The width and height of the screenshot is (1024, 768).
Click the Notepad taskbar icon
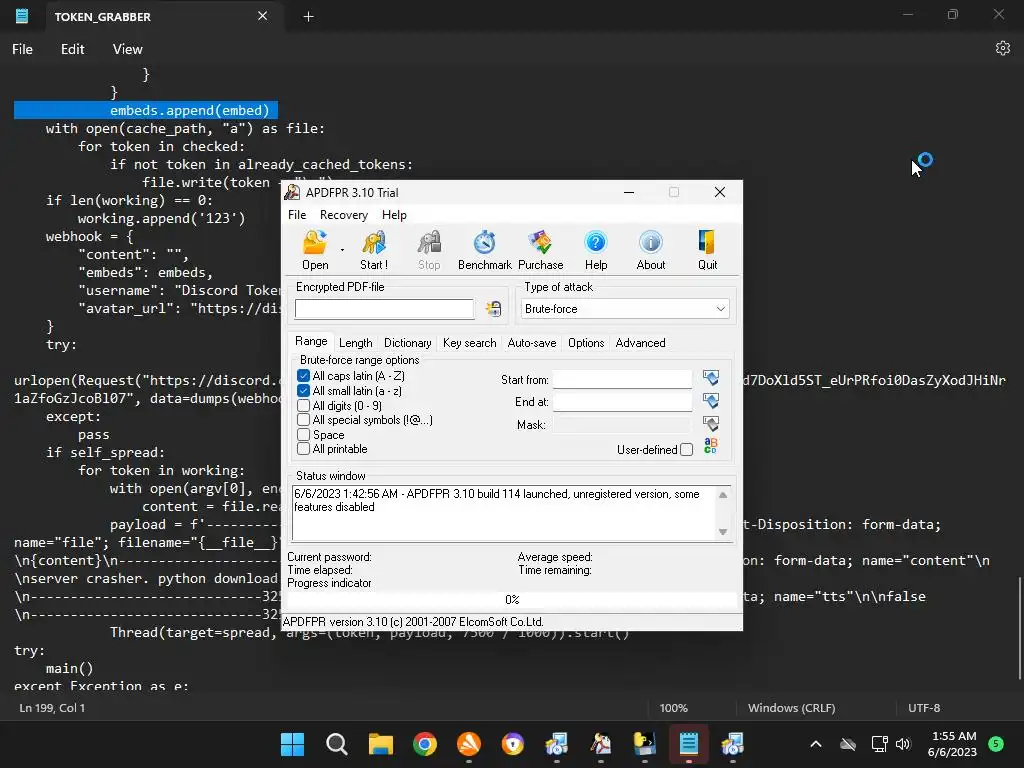click(689, 744)
